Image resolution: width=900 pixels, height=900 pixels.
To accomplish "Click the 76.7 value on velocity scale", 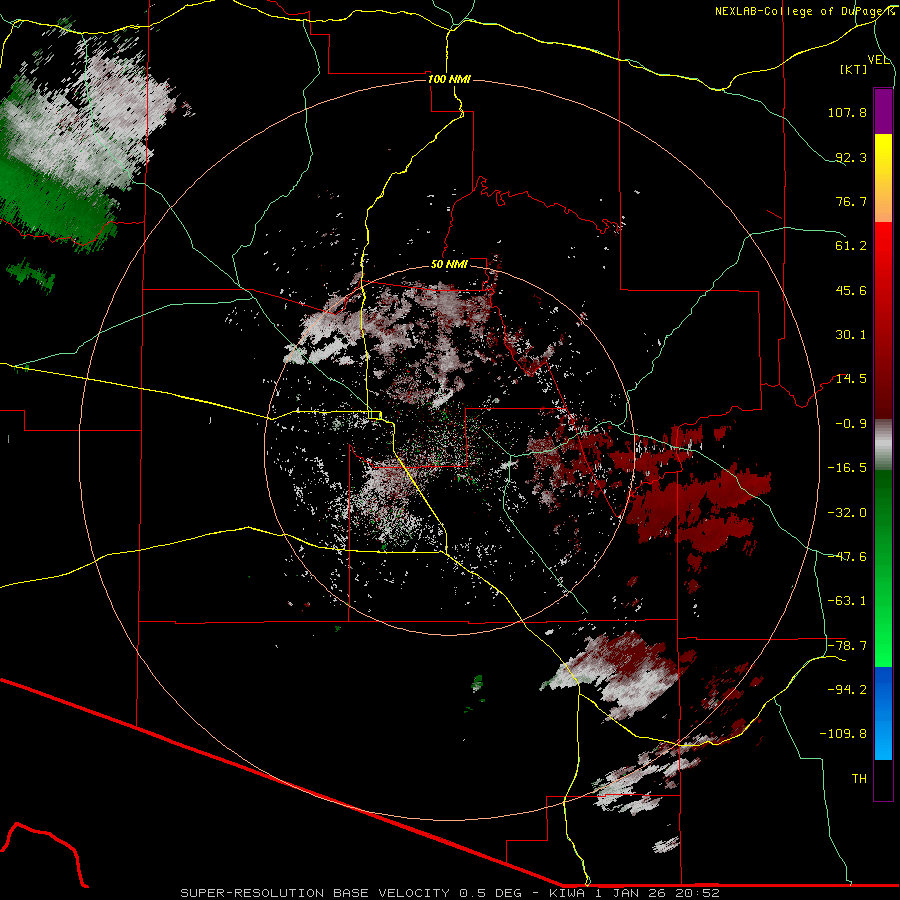I will click(x=851, y=201).
